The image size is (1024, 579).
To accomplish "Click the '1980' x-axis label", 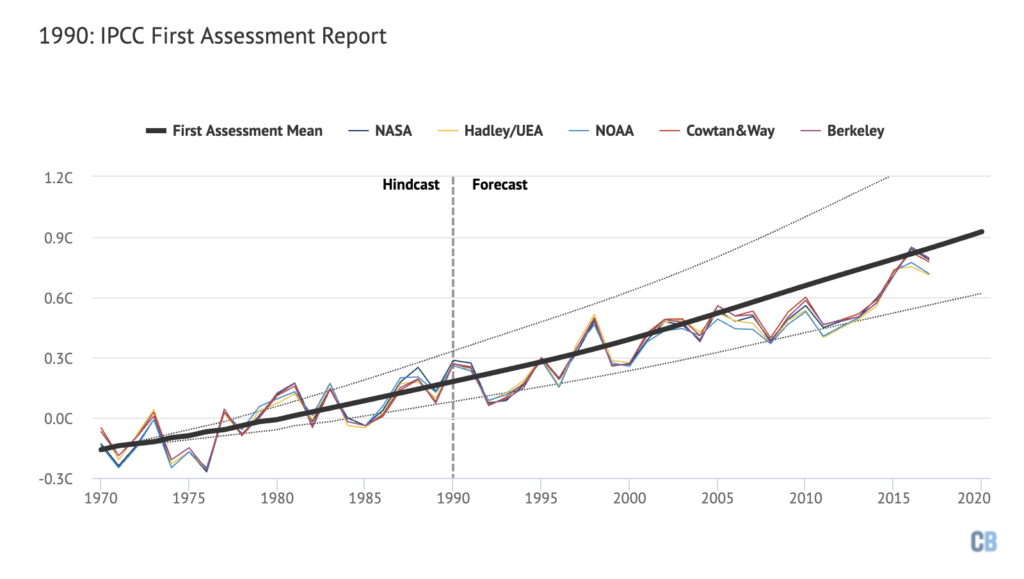I will click(277, 498).
